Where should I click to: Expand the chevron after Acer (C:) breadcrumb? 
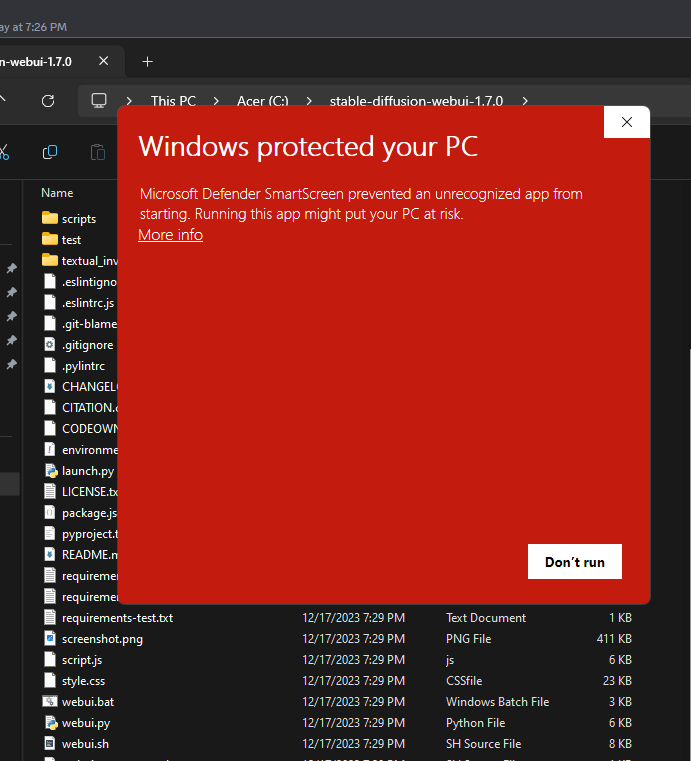pyautogui.click(x=309, y=101)
